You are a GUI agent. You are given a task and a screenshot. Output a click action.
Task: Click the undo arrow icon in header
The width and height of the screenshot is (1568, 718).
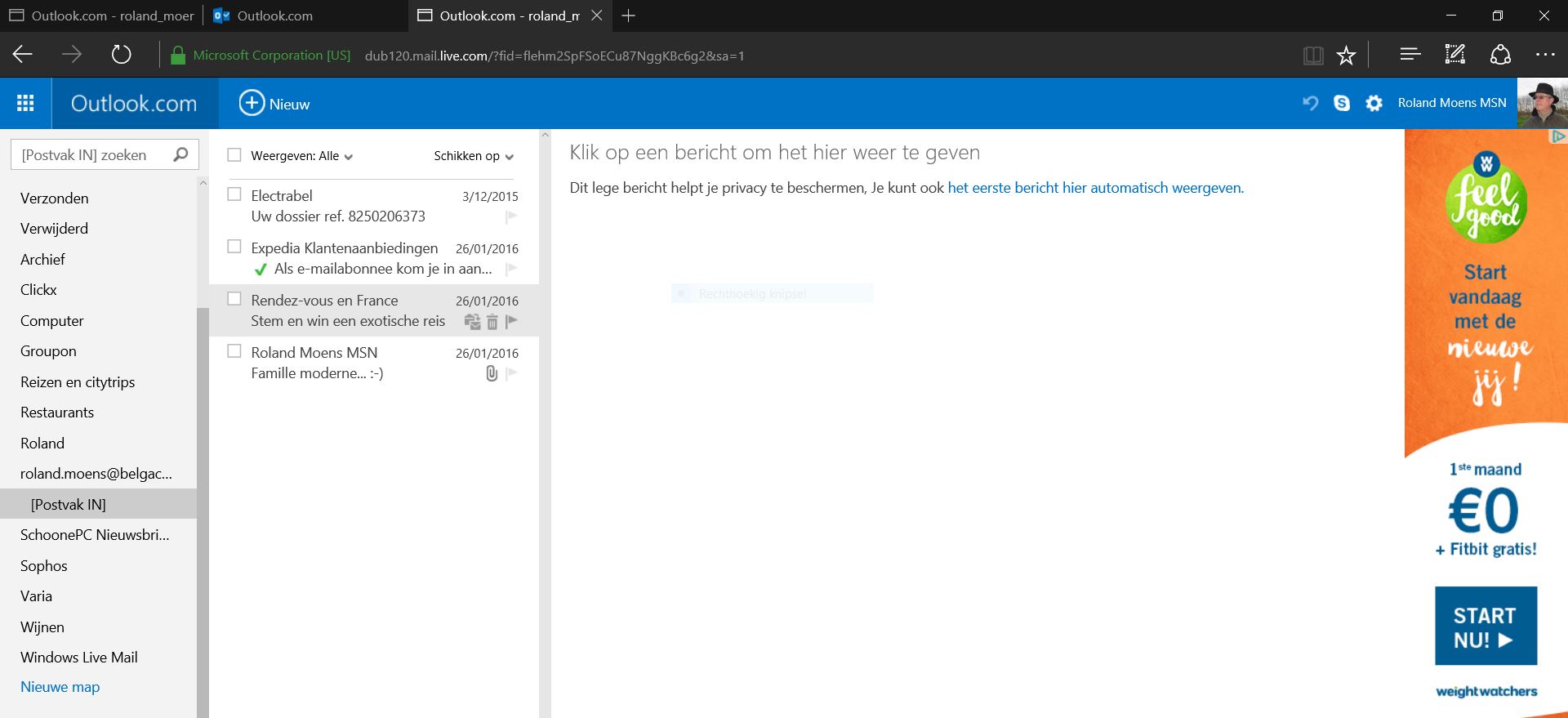pos(1310,103)
